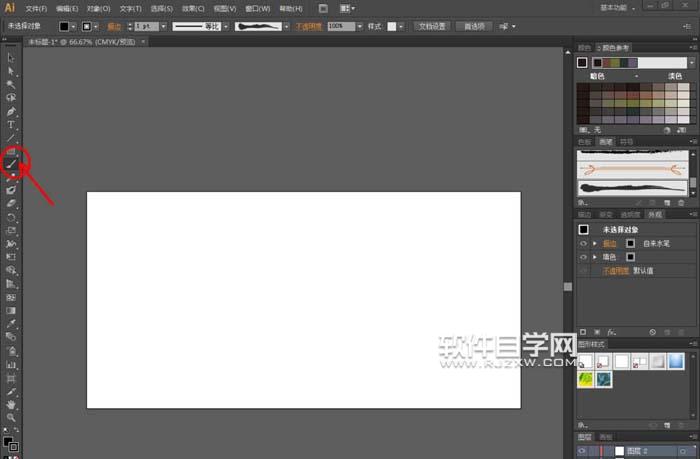Viewport: 700px width, 459px height.
Task: Select the Zoom magnifier tool
Action: [12, 417]
